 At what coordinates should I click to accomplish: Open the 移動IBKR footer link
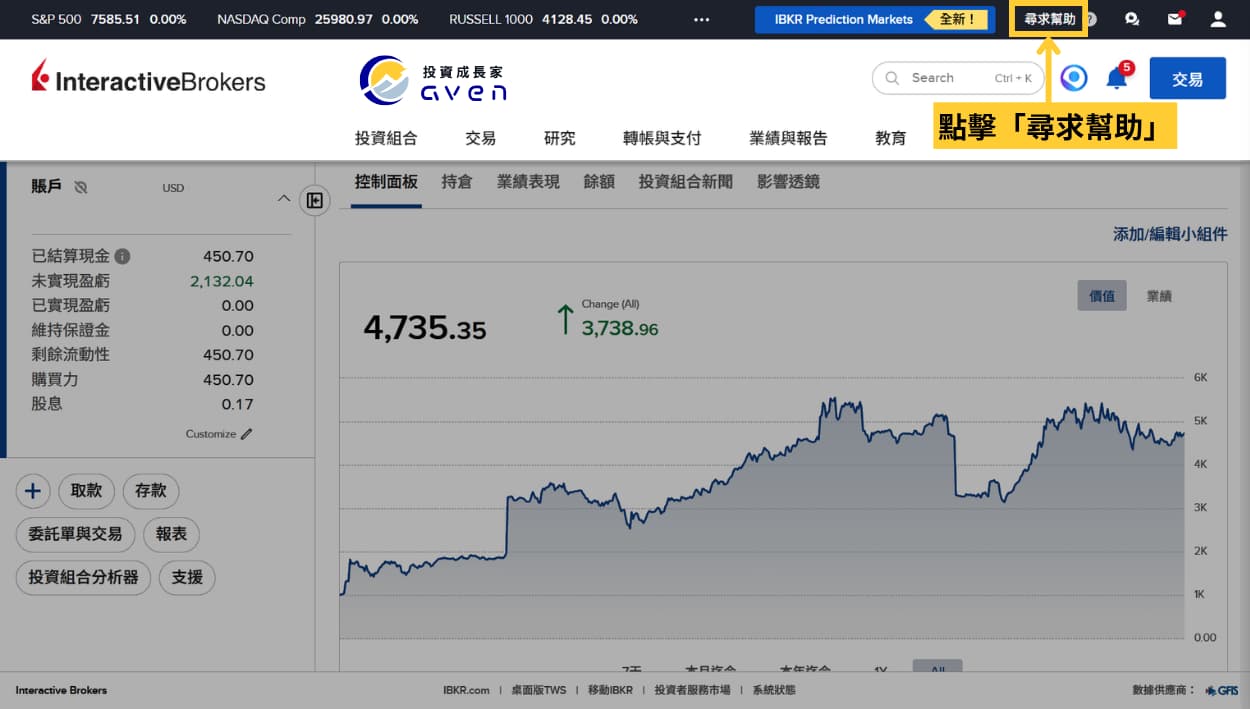click(x=610, y=690)
